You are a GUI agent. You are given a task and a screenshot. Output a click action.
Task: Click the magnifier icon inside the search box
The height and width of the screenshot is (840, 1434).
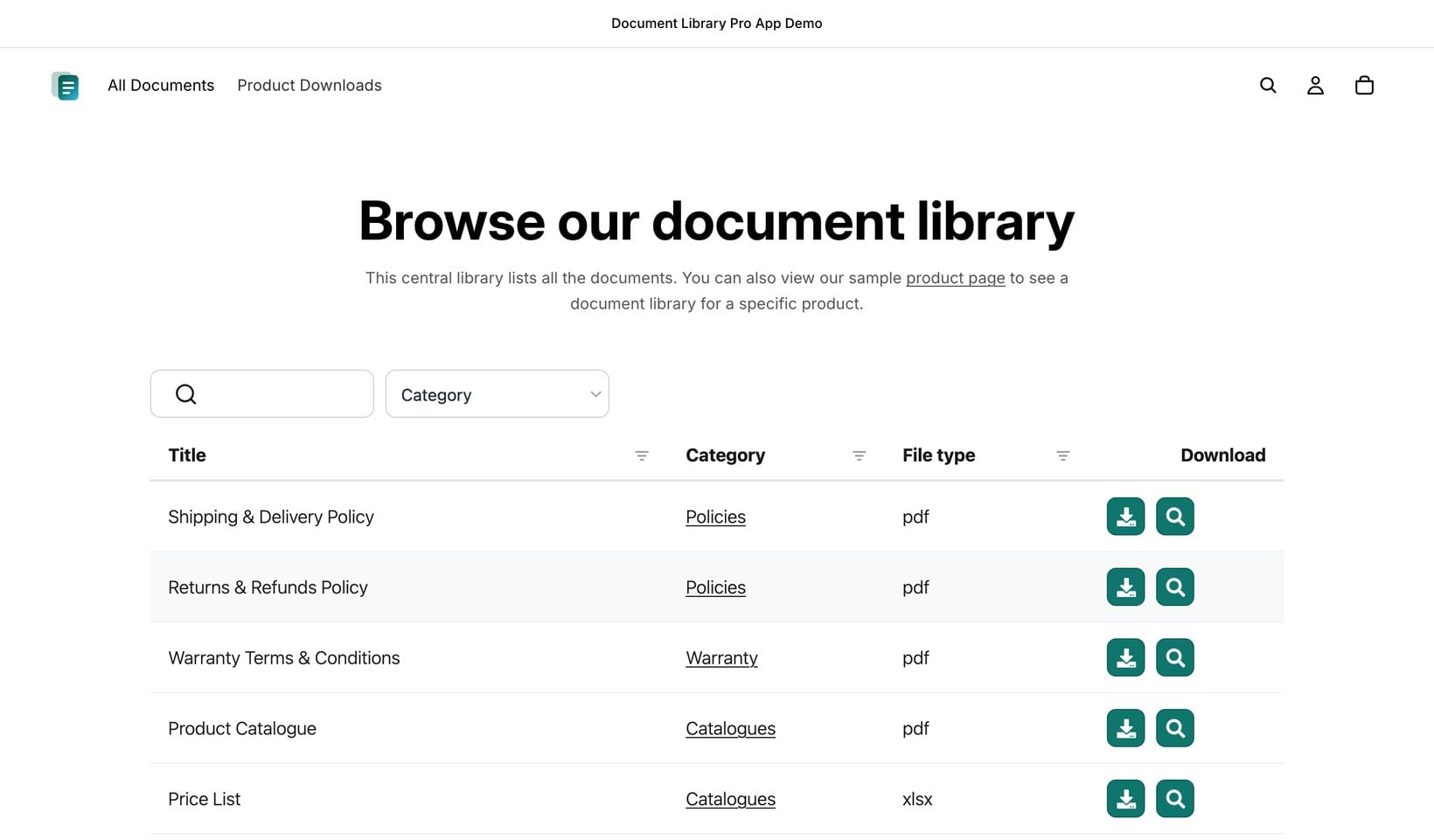pos(185,394)
